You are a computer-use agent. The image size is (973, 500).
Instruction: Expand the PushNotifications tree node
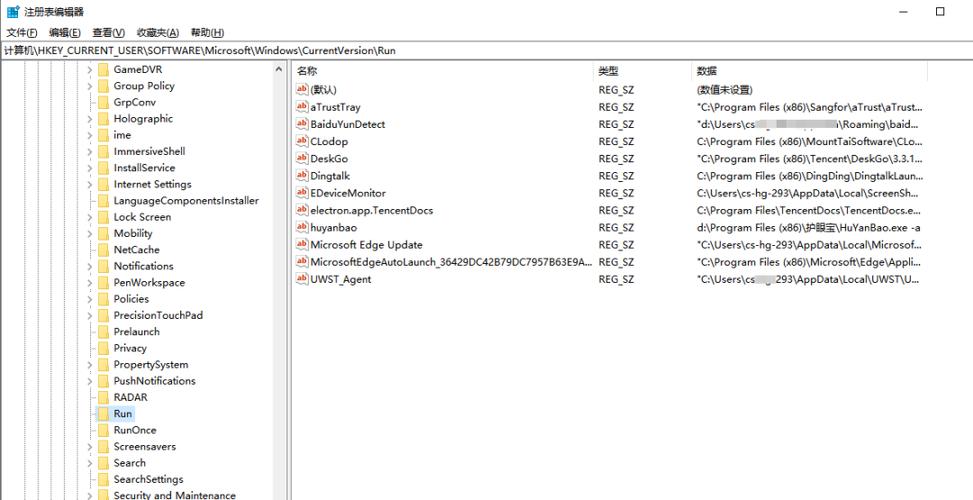click(x=89, y=381)
